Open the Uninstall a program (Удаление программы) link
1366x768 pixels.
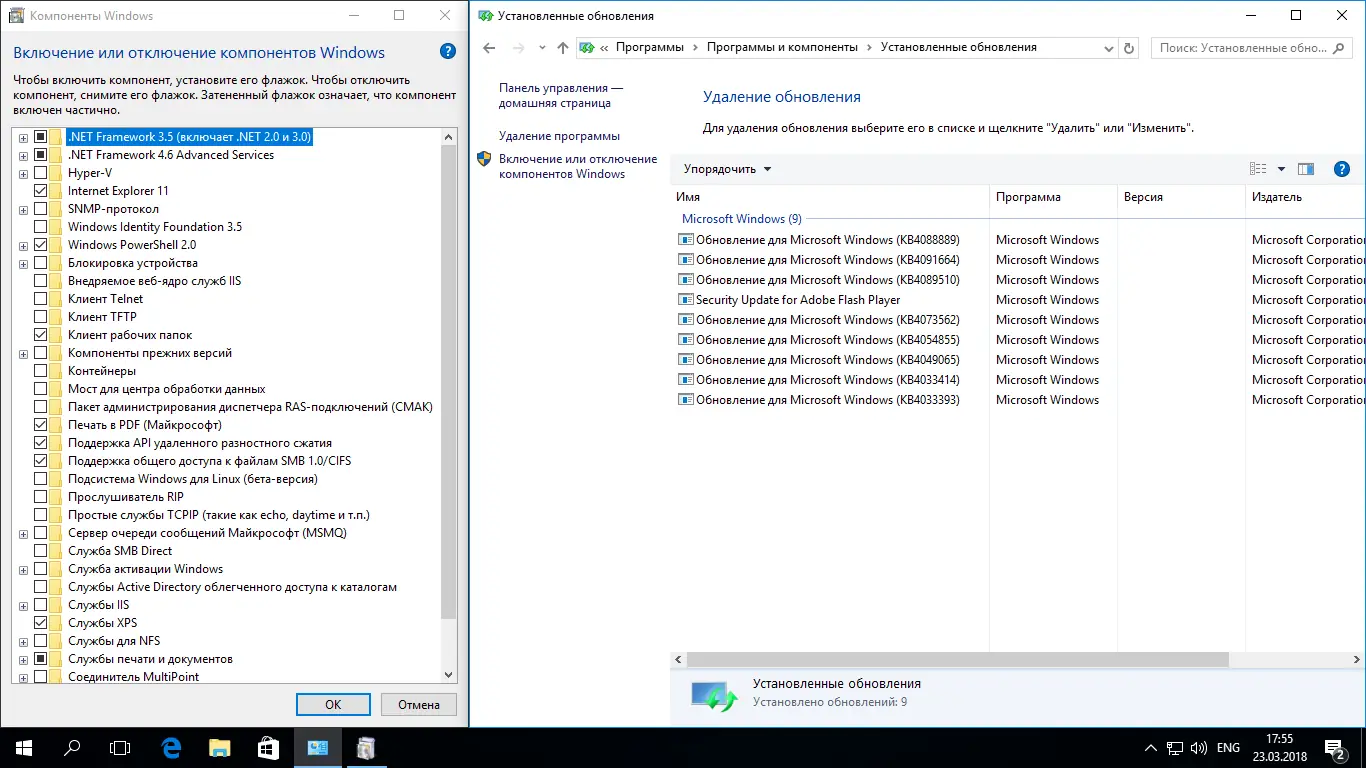tap(559, 136)
